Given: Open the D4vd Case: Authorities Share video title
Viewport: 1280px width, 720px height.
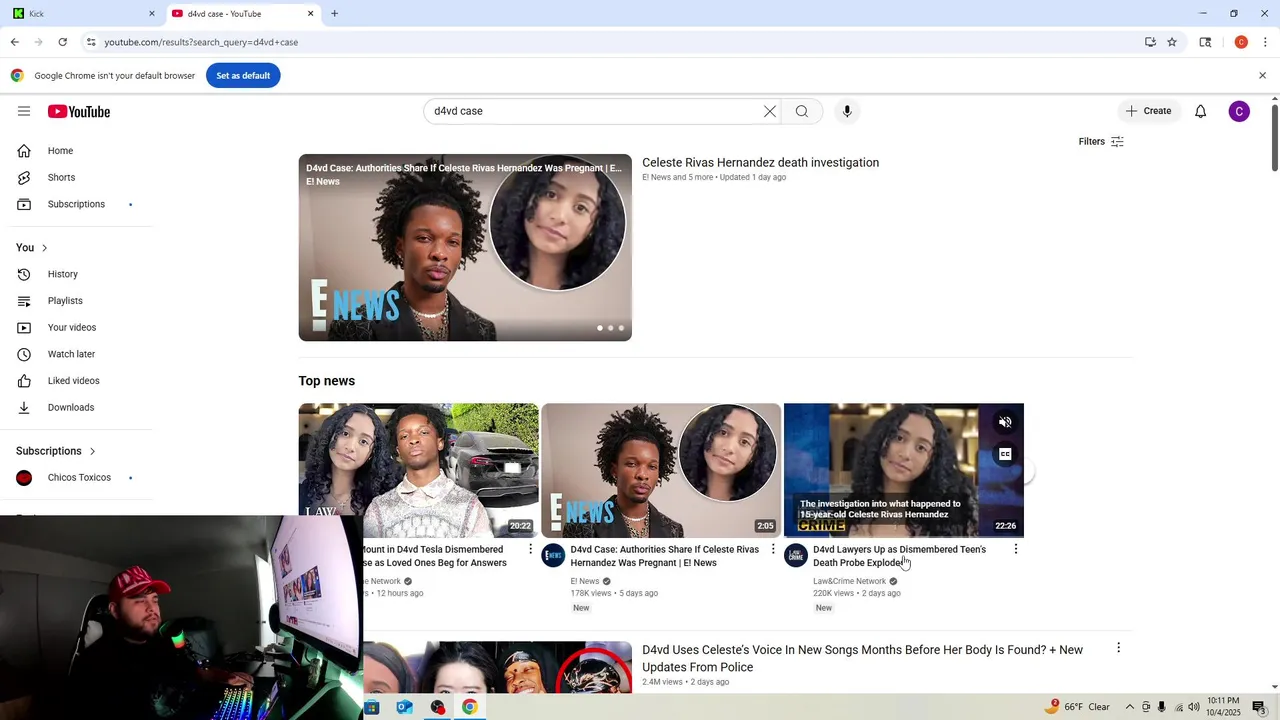Looking at the screenshot, I should click(x=665, y=556).
